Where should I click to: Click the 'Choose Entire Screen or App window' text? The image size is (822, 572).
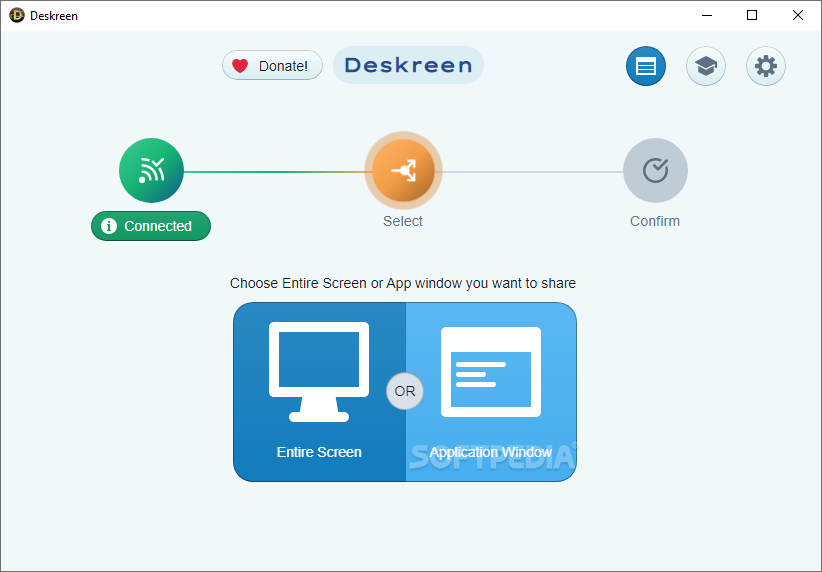coord(403,283)
